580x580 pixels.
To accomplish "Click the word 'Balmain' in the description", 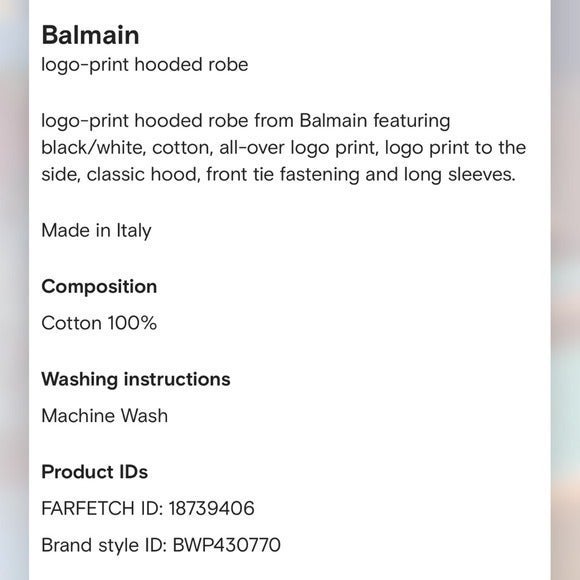I will coord(333,121).
